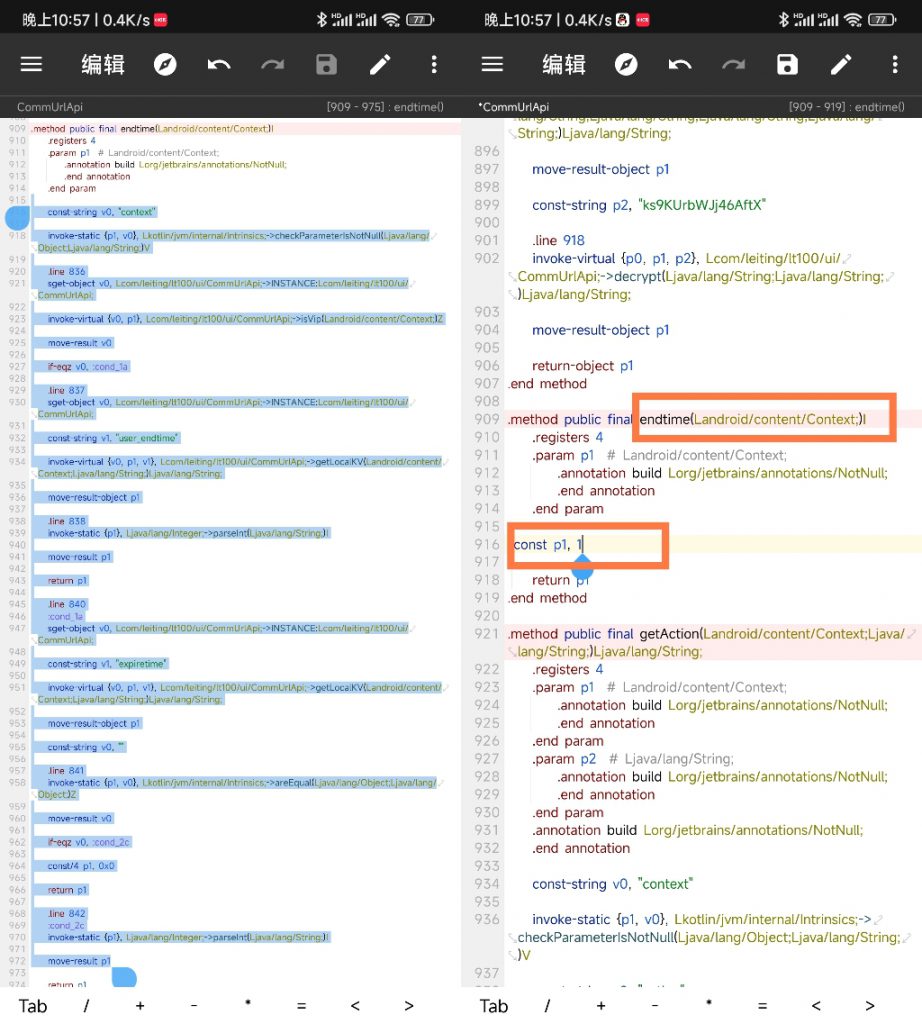
Task: Select the *CommUrlApi modified file tab label
Action: pos(513,107)
